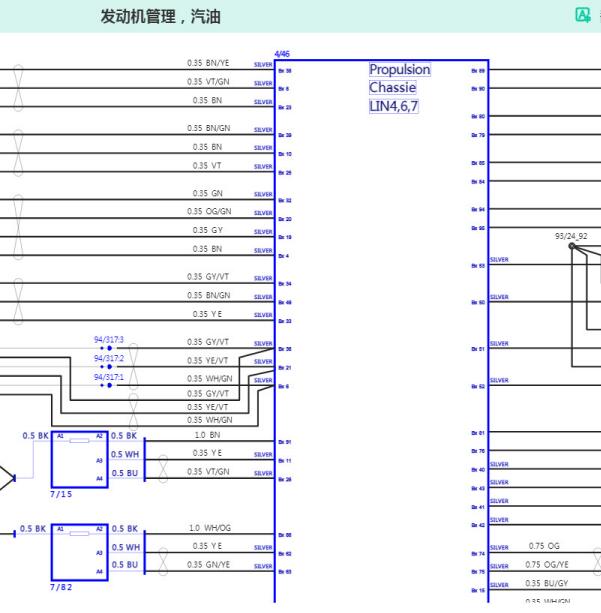
Task: Click the 0.35 BN/YE wire label
Action: click(x=208, y=63)
